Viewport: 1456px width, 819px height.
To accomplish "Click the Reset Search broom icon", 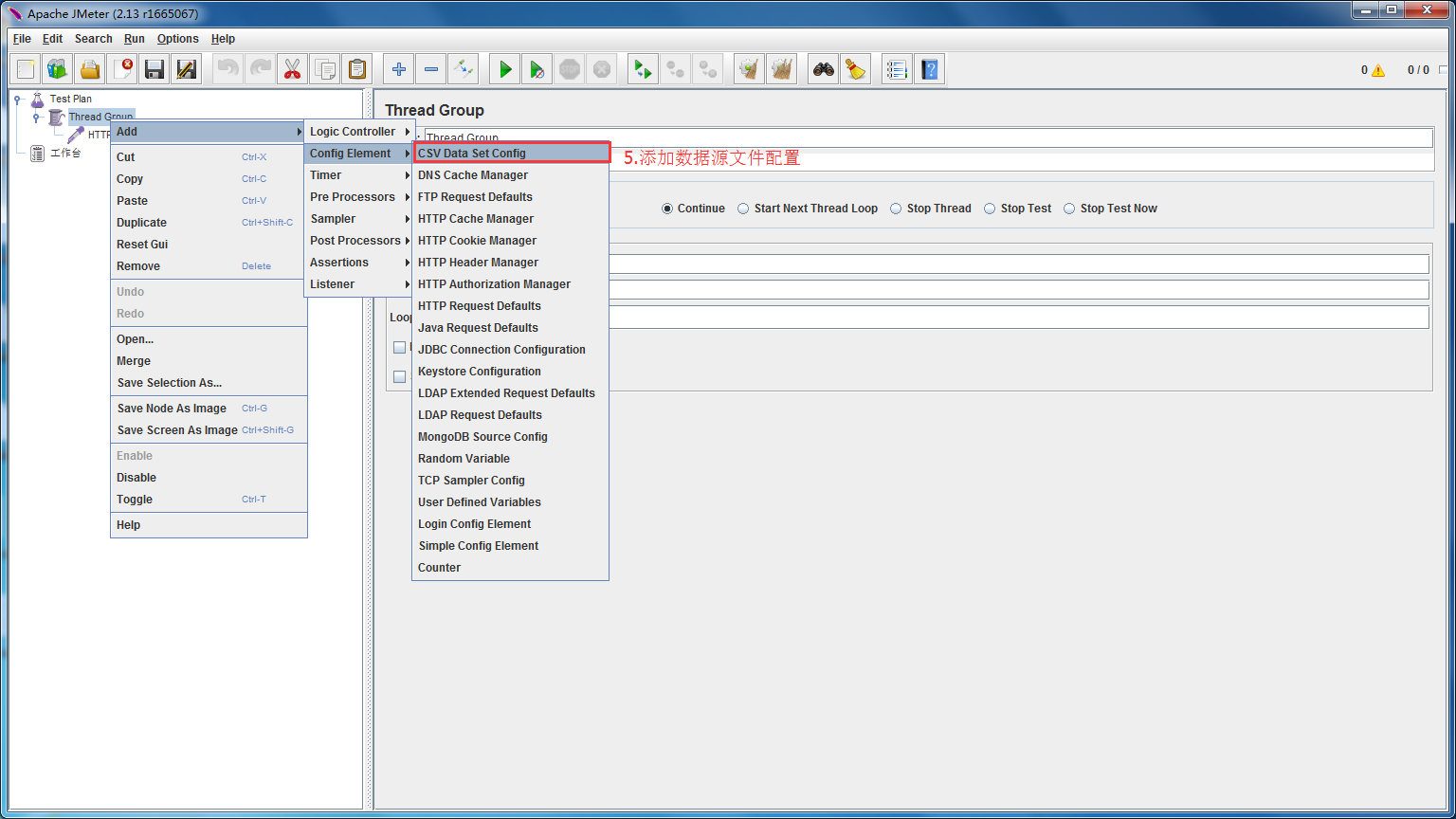I will (x=856, y=69).
